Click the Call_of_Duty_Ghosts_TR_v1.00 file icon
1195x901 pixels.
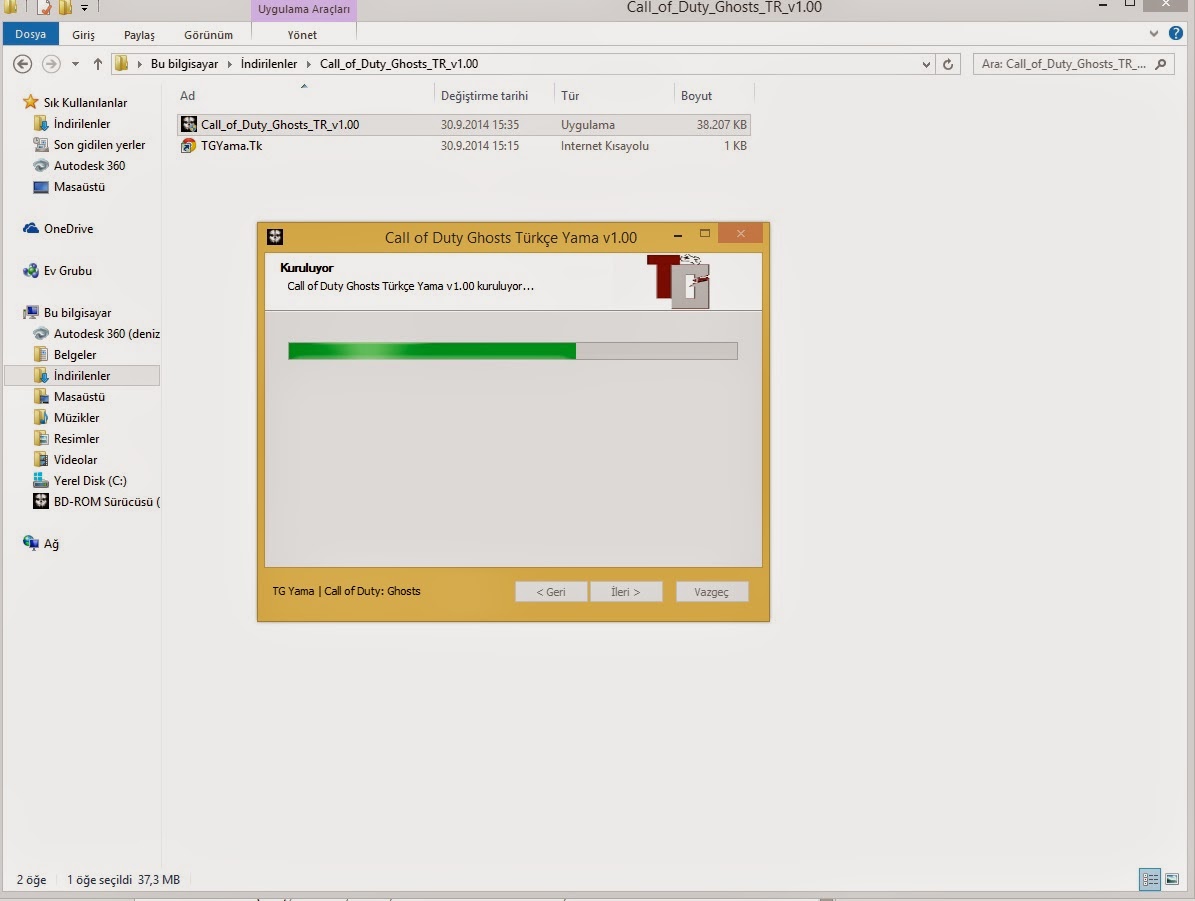pos(188,124)
